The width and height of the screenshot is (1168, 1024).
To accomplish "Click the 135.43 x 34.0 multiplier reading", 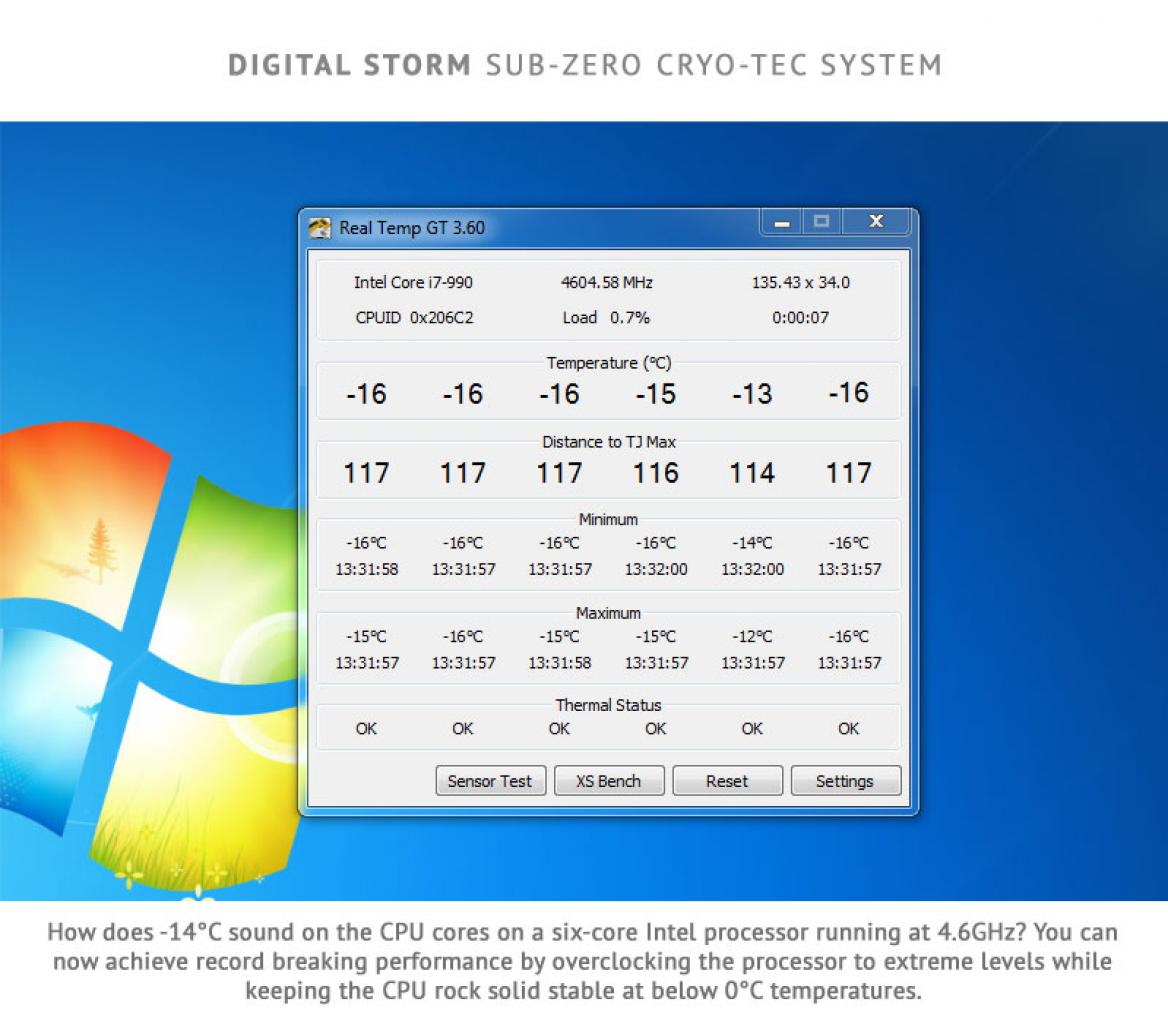I will [801, 282].
